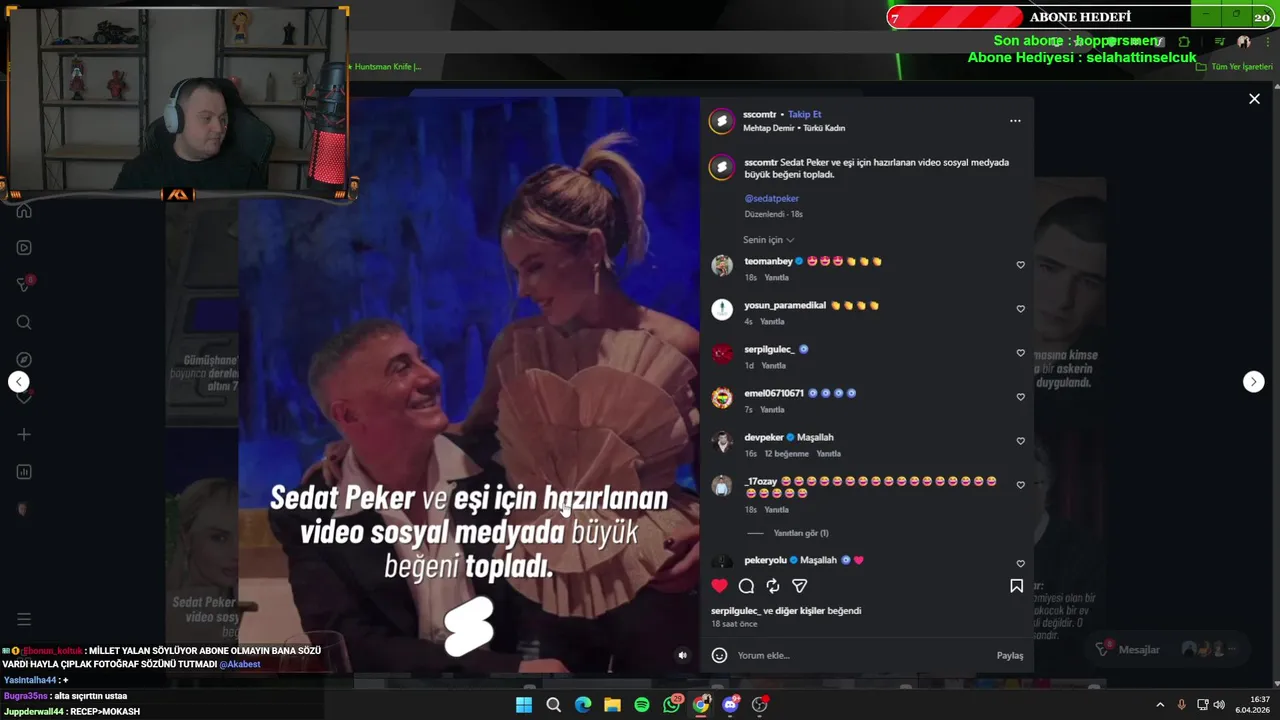Like _17ozay's comment
Screen dimensions: 1280x720
(1020, 485)
